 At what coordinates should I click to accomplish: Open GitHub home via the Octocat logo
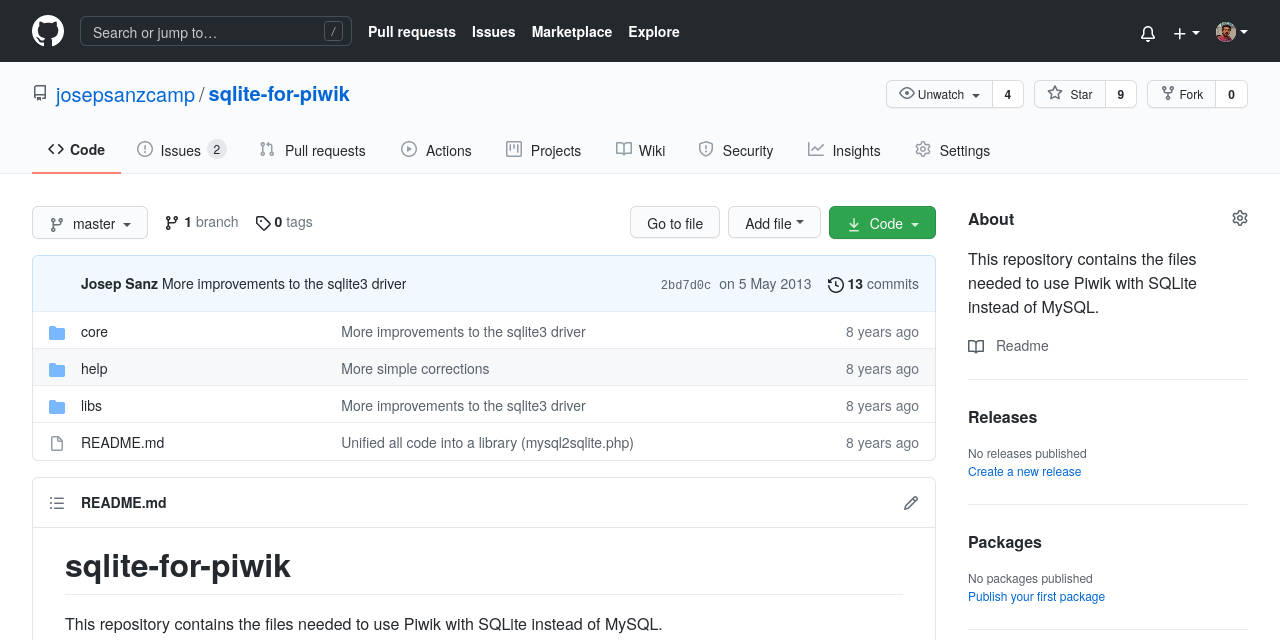pos(47,31)
